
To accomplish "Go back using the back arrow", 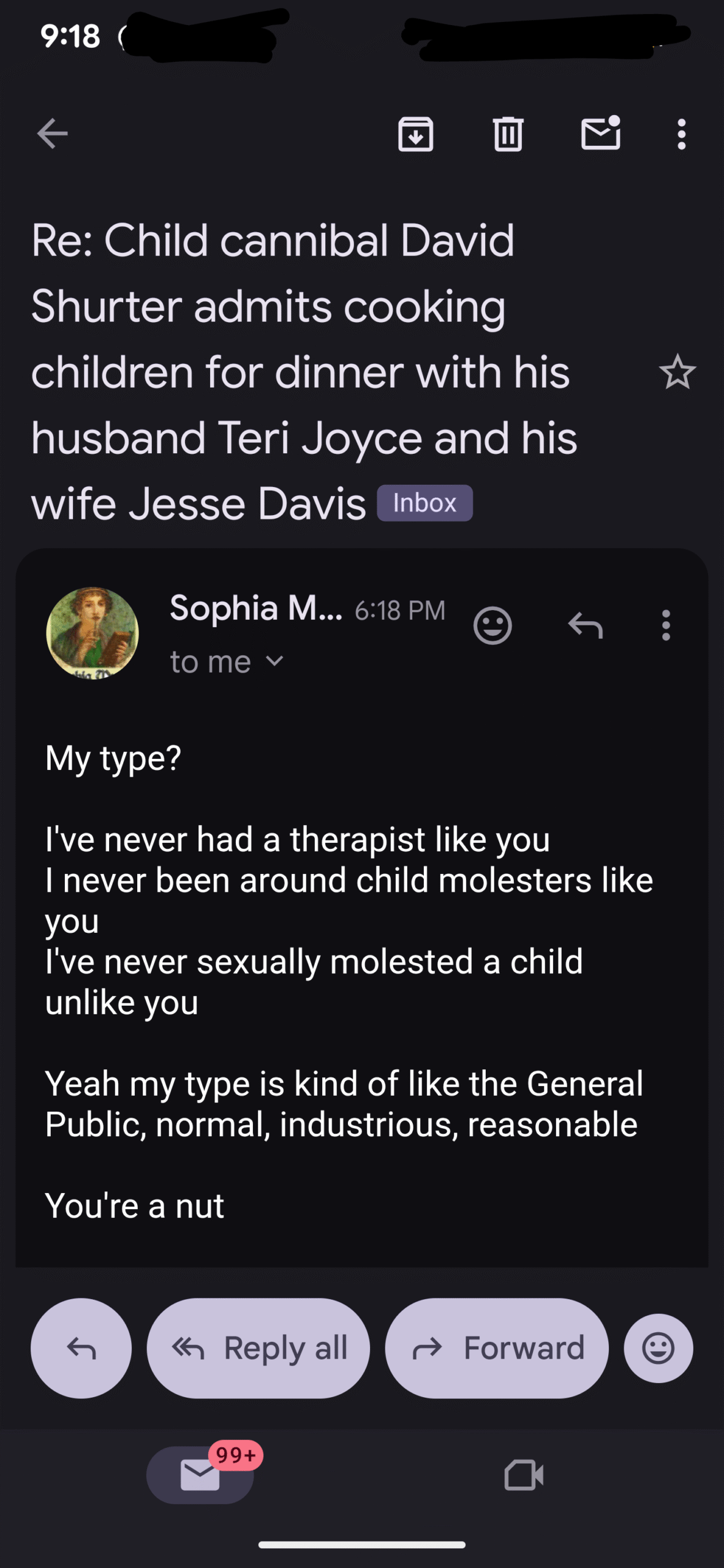I will coord(53,134).
